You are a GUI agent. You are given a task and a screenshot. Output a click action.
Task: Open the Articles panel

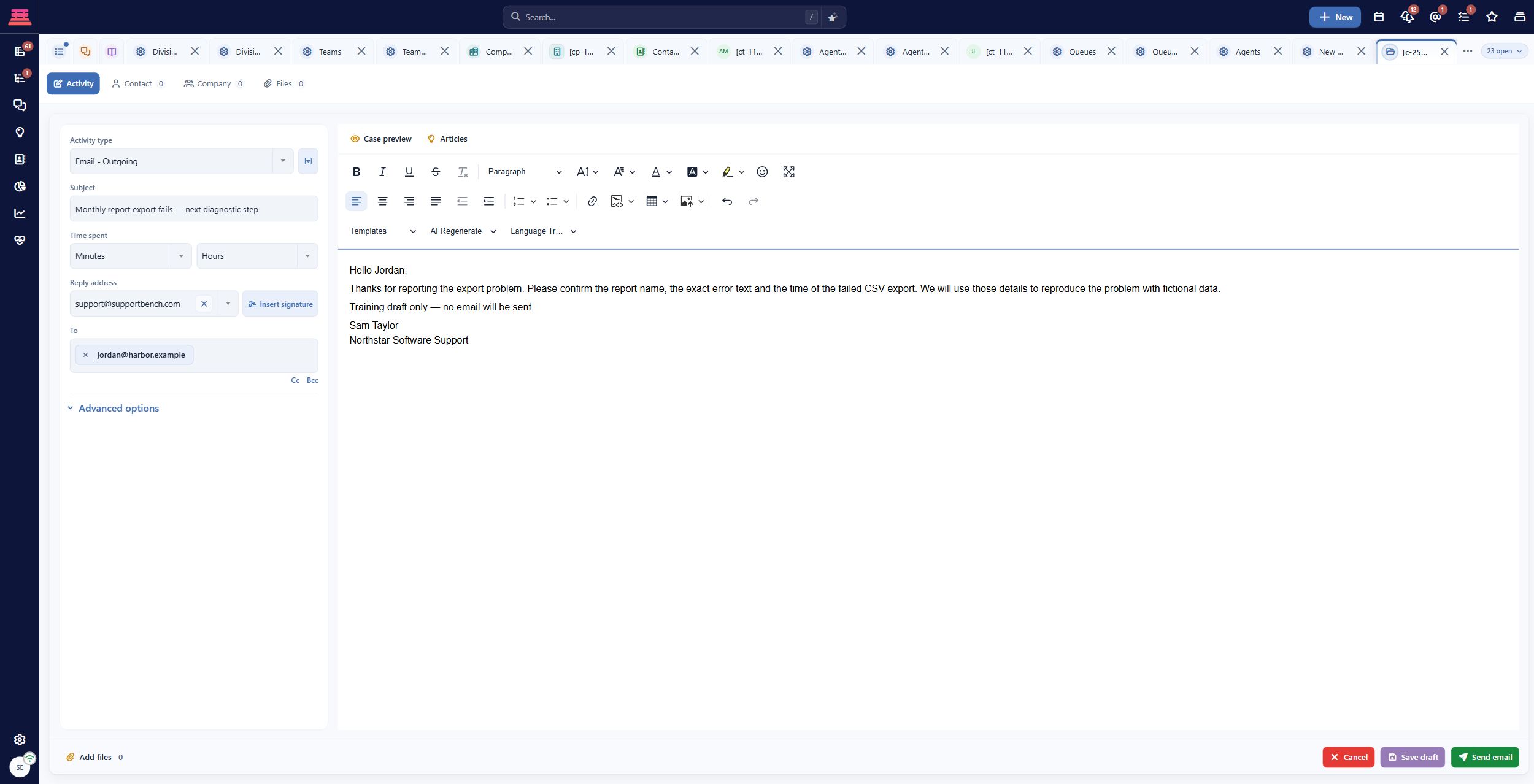click(447, 139)
